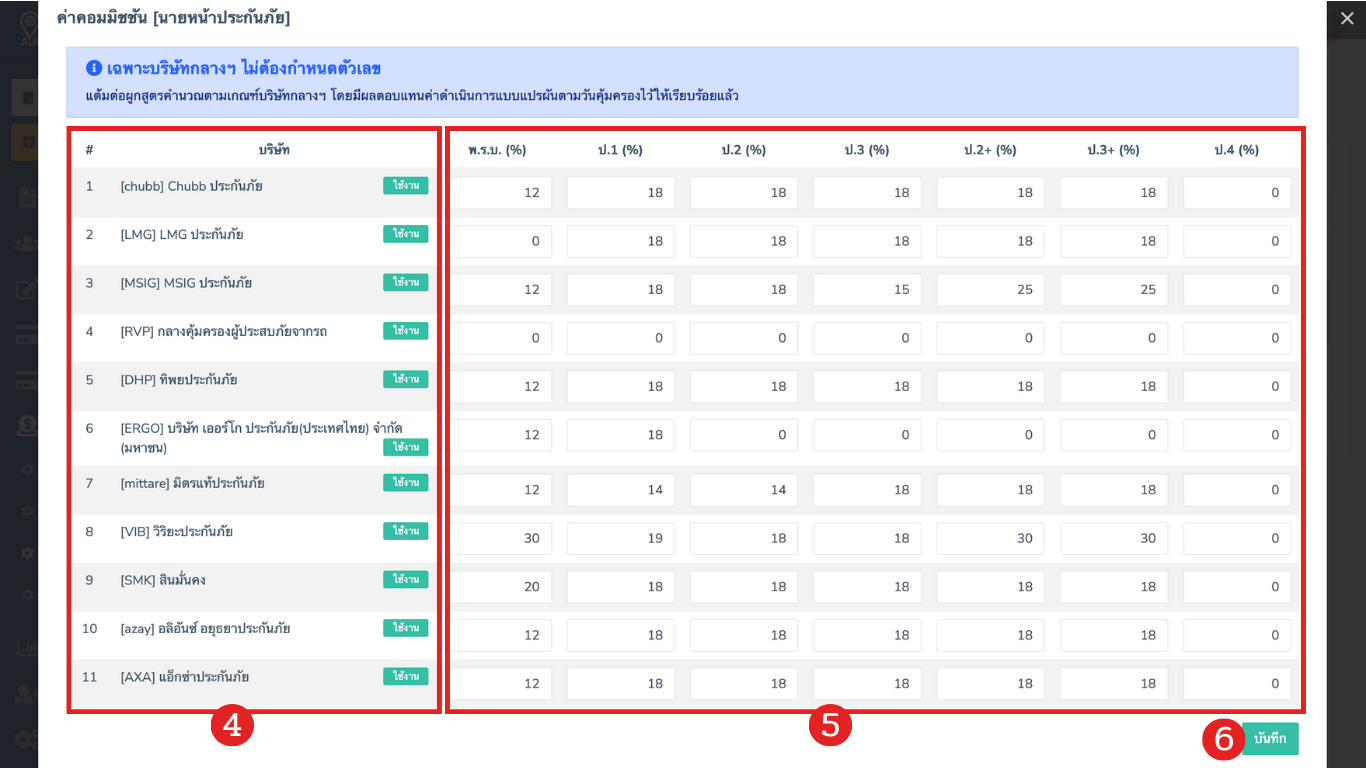Focus the พ.ร.บ. (%) field for SMK สินมั่นคง
Image resolution: width=1366 pixels, height=768 pixels.
tap(500, 587)
